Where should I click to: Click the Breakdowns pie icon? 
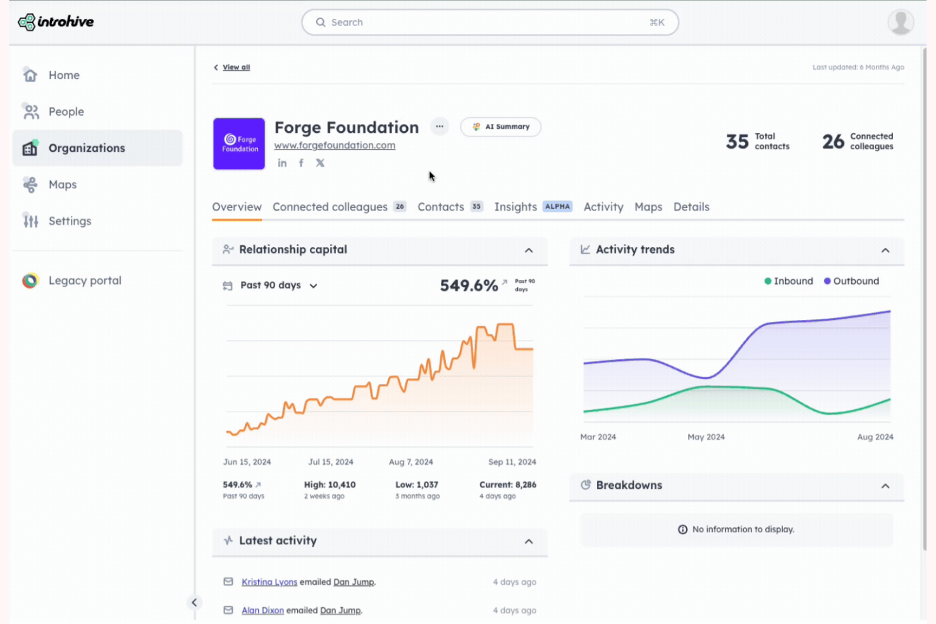pos(586,485)
